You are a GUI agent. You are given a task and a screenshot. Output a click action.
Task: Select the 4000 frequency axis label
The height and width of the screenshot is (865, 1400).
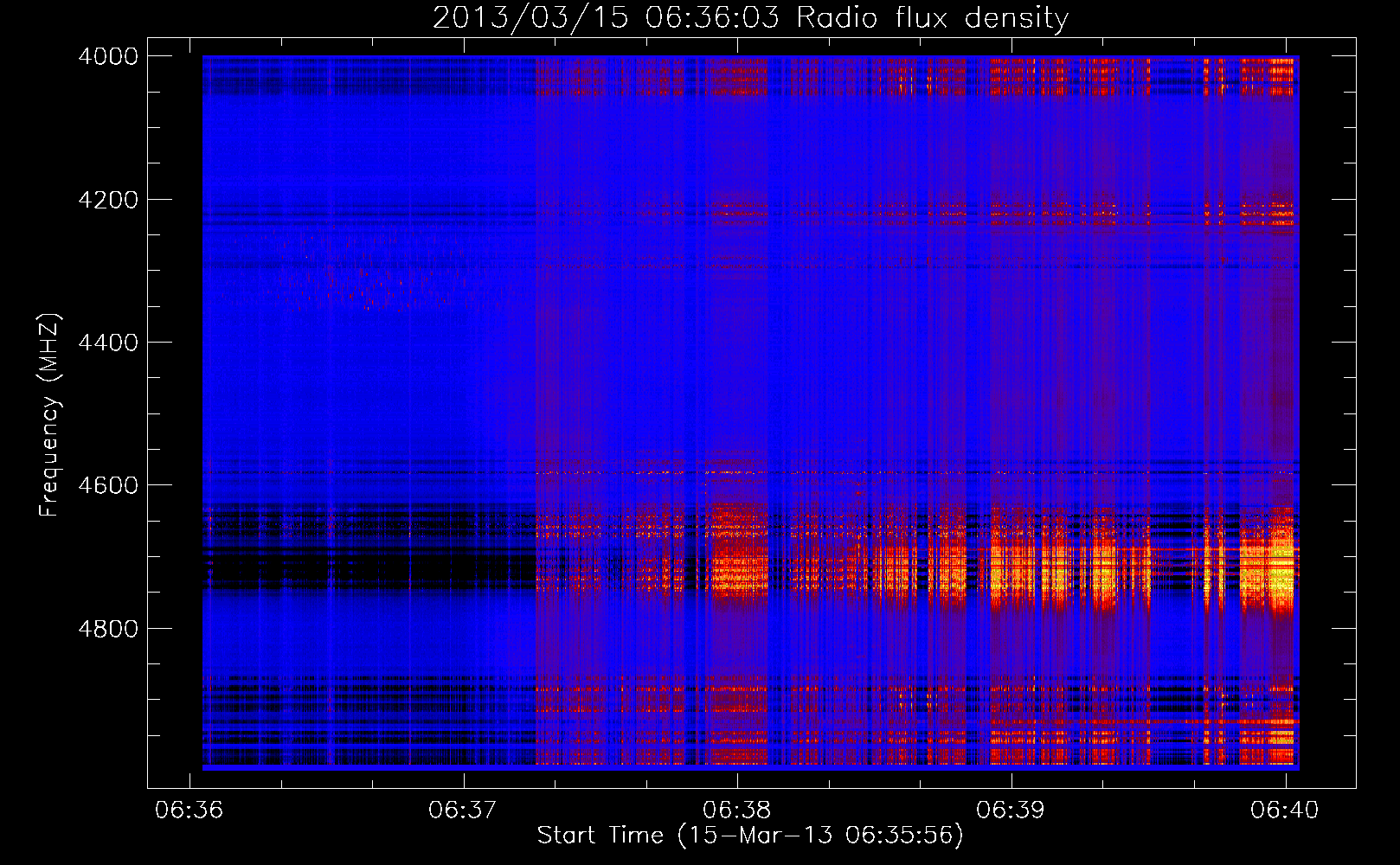coord(108,56)
